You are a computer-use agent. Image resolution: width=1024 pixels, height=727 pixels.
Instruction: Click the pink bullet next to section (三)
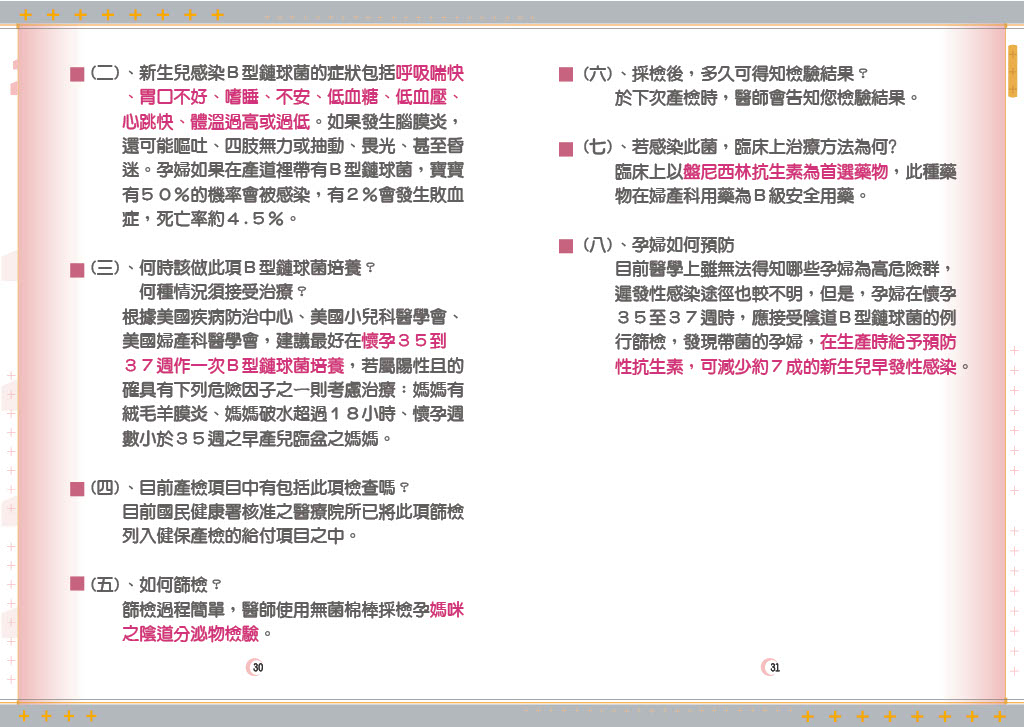point(76,270)
